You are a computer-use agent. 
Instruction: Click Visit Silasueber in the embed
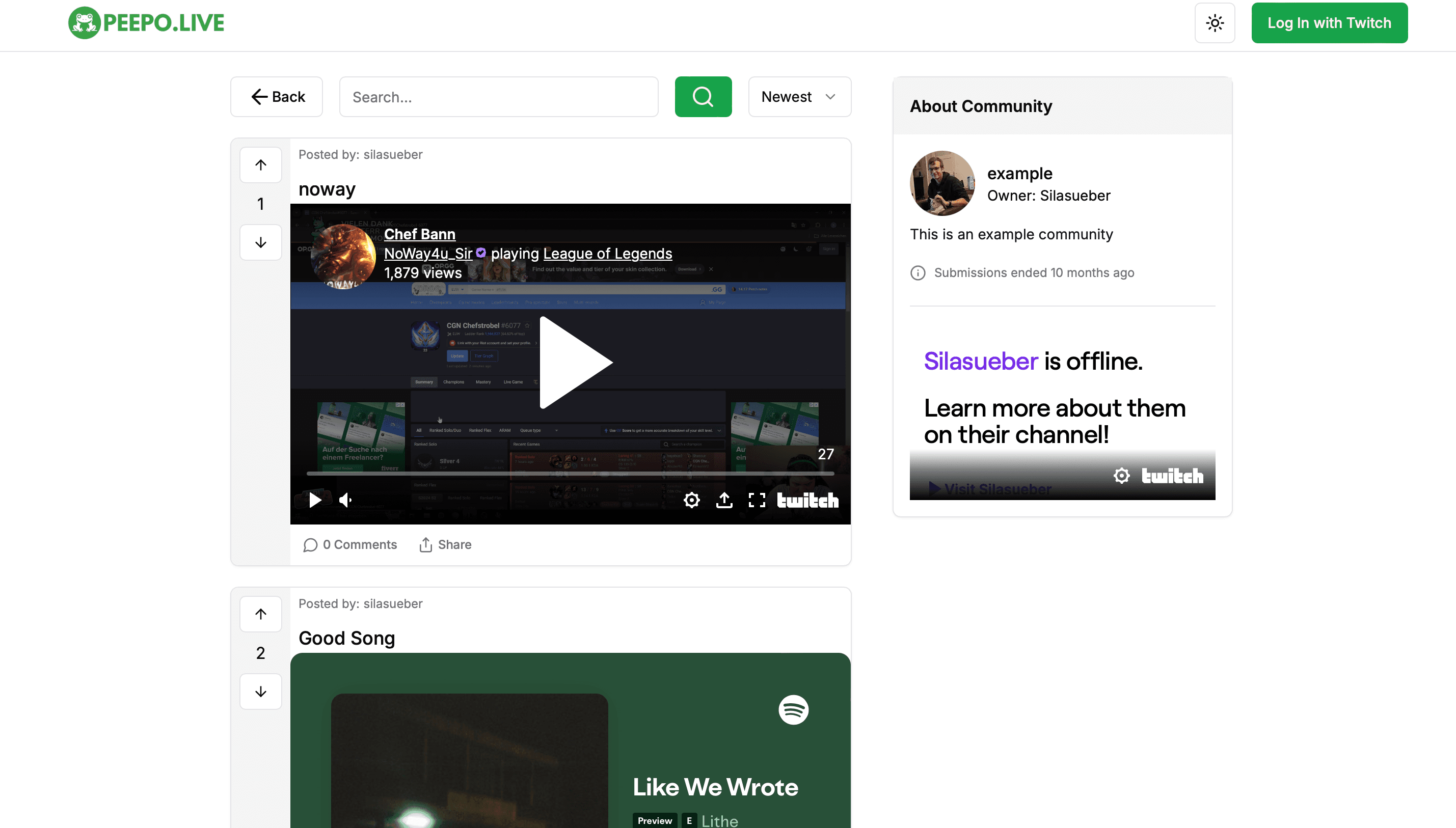(990, 488)
